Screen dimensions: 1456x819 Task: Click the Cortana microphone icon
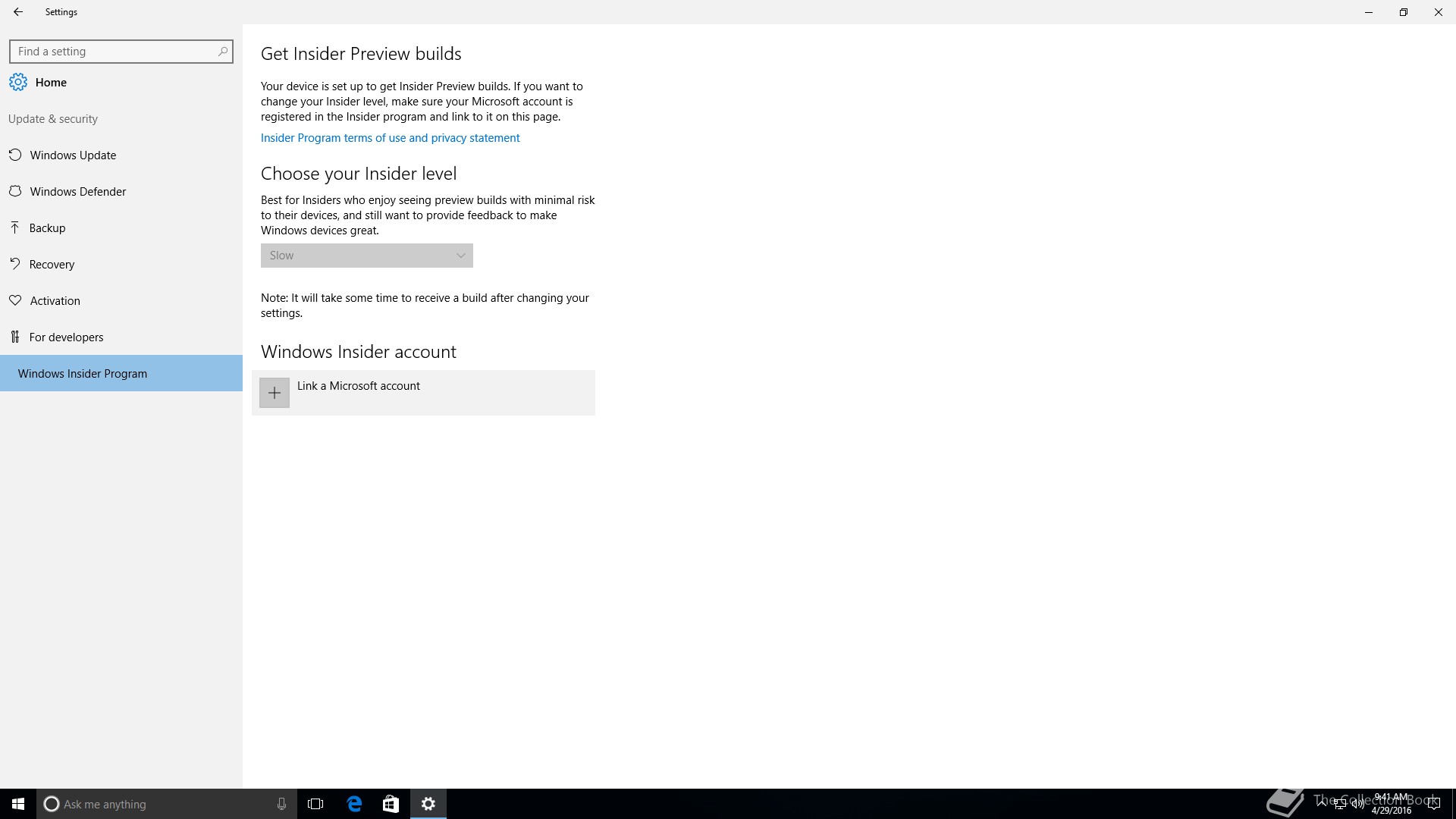281,804
